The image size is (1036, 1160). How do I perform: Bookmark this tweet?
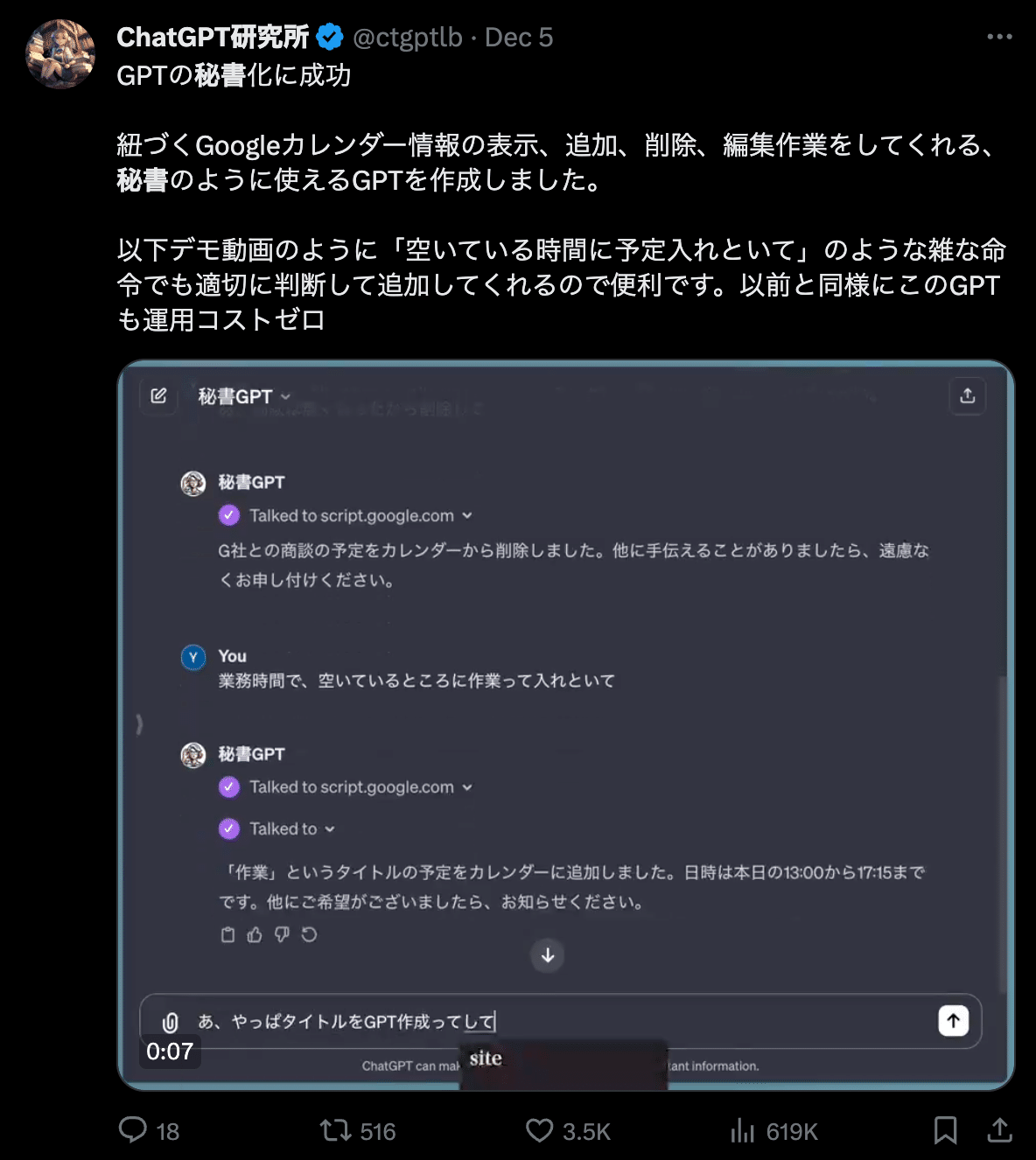pyautogui.click(x=945, y=1130)
